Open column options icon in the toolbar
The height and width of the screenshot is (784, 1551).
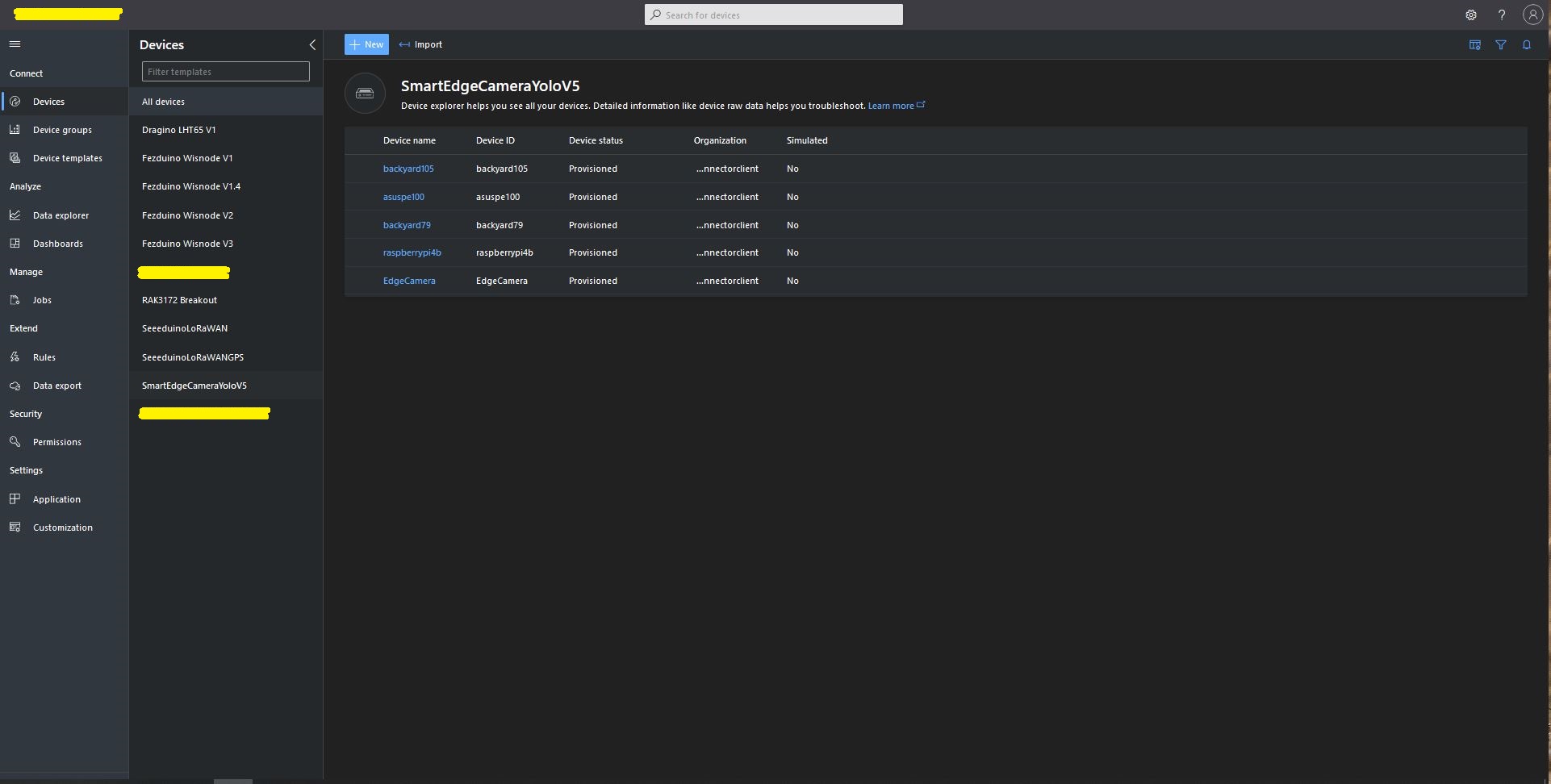point(1474,45)
